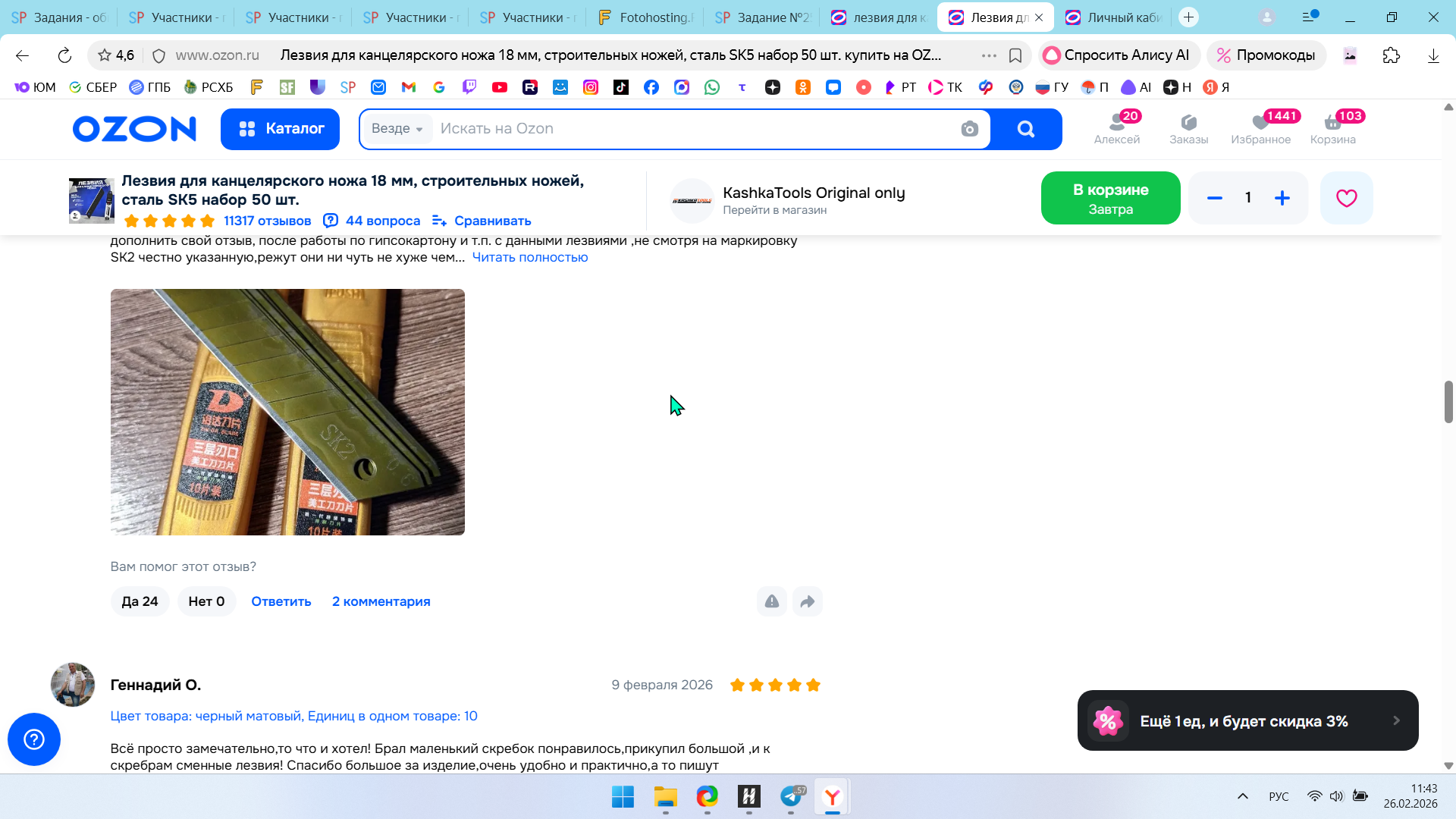This screenshot has height=819, width=1456.
Task: Click the blue search magnifier button
Action: [x=1025, y=129]
